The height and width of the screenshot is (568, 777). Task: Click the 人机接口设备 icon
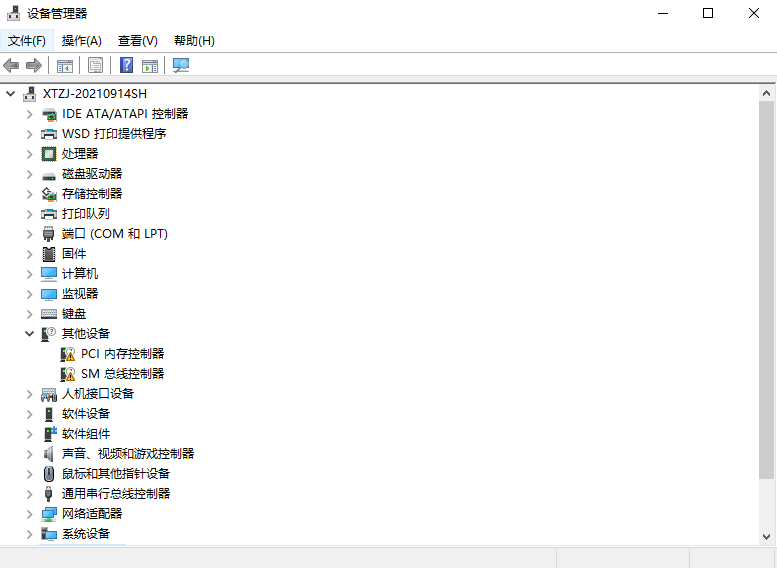coord(49,394)
